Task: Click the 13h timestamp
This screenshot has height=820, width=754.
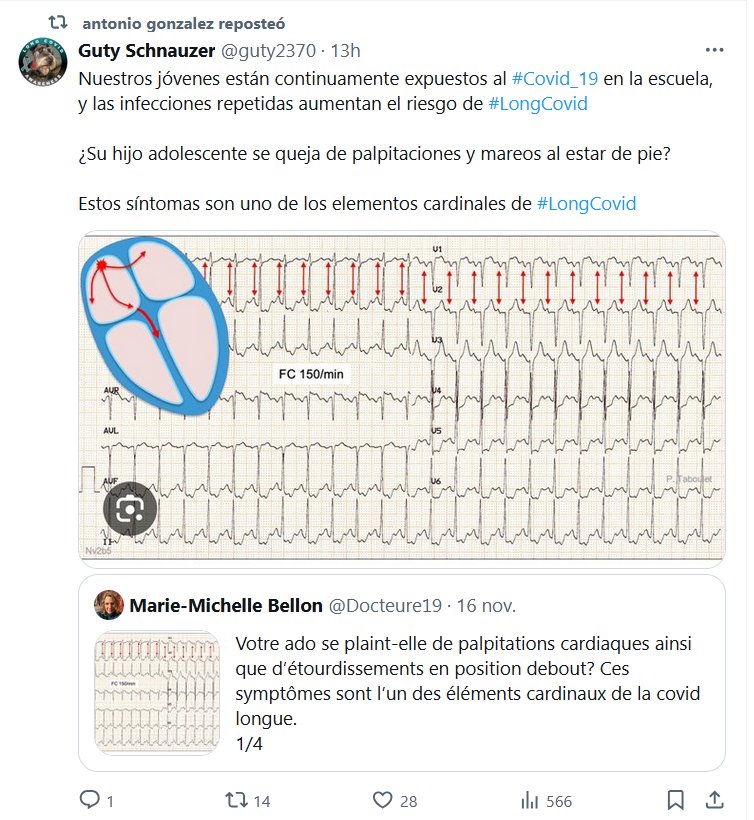Action: pyautogui.click(x=346, y=50)
